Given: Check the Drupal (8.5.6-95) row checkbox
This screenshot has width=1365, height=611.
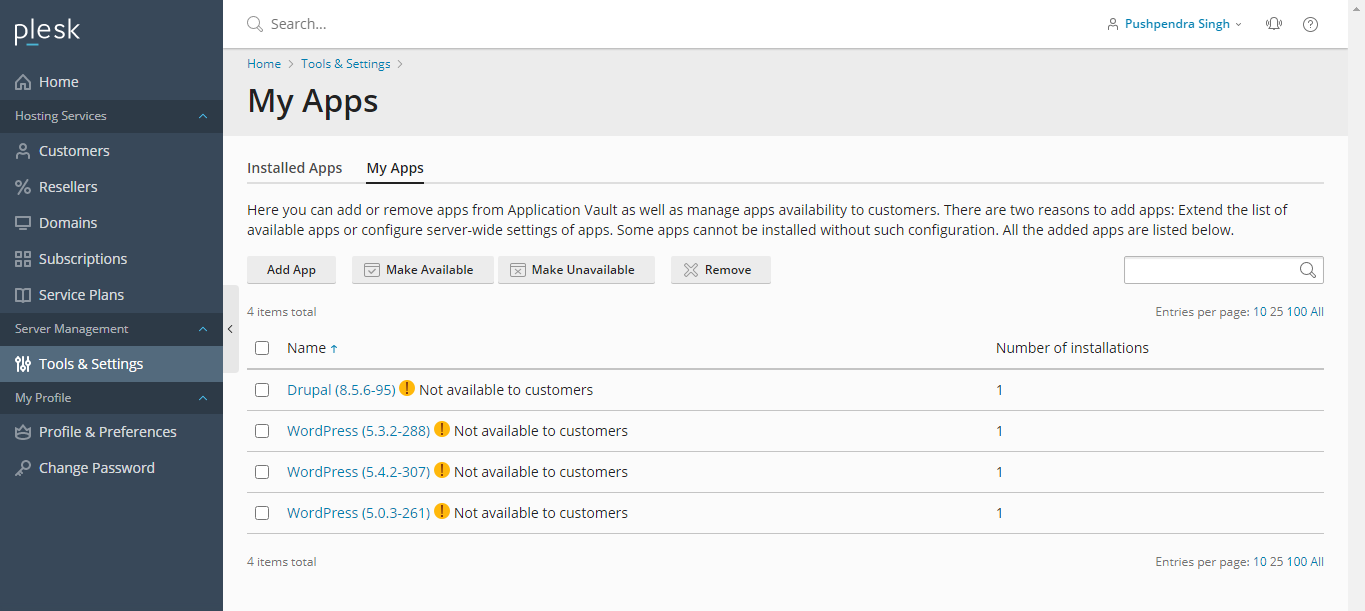Looking at the screenshot, I should point(262,390).
